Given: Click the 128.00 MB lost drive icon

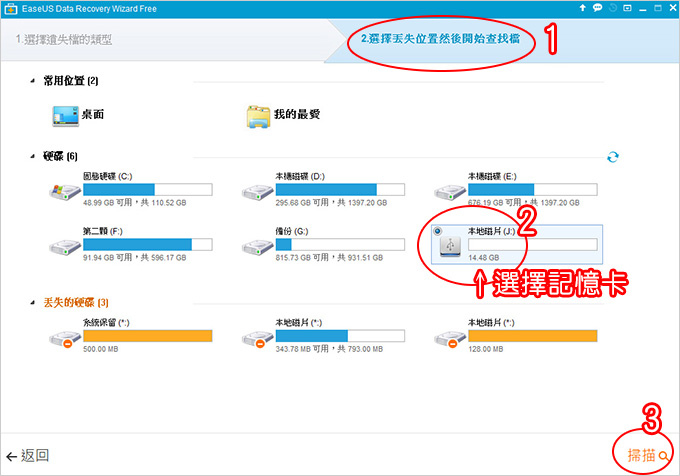Looking at the screenshot, I should coord(450,339).
